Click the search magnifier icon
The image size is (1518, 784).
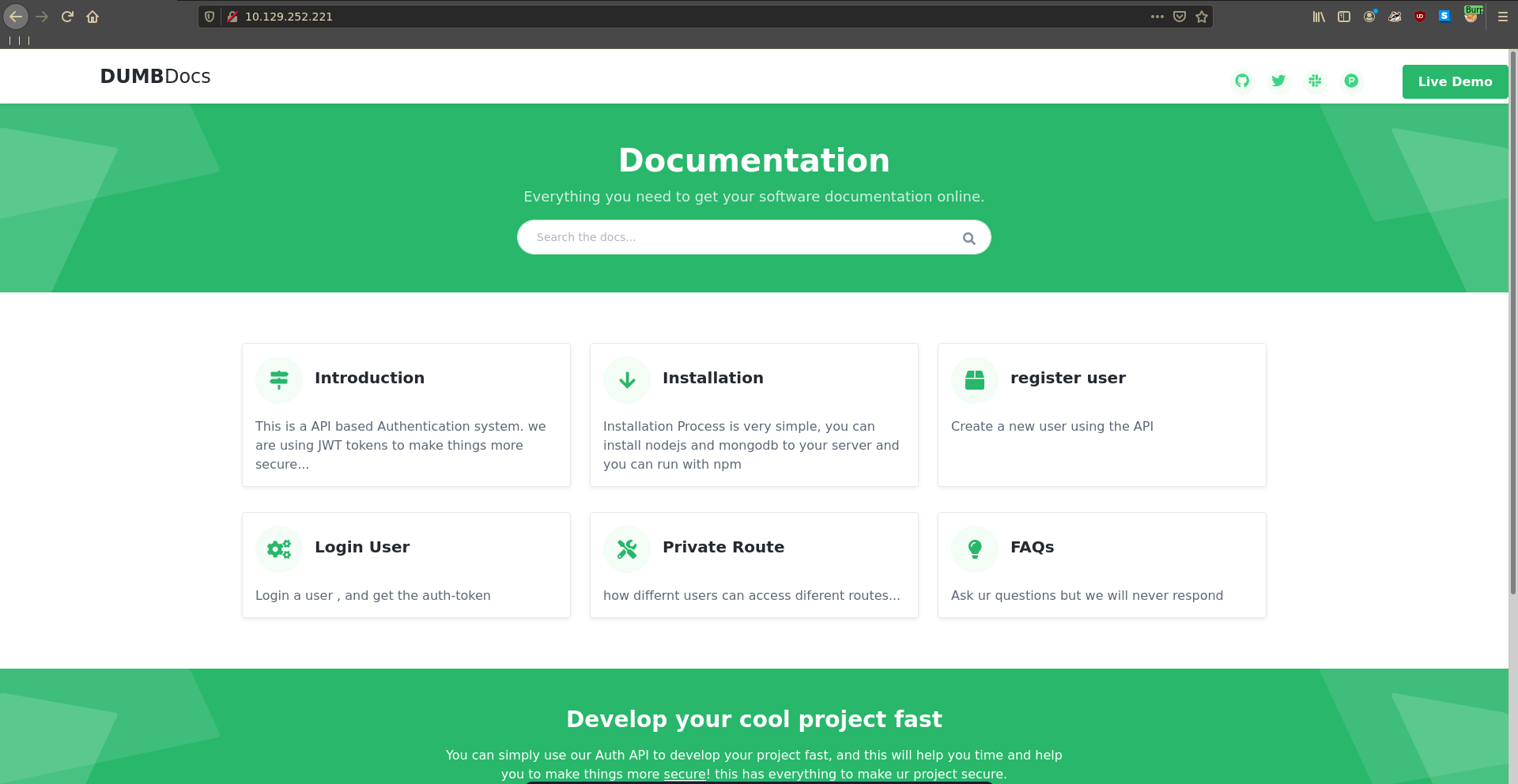point(969,238)
